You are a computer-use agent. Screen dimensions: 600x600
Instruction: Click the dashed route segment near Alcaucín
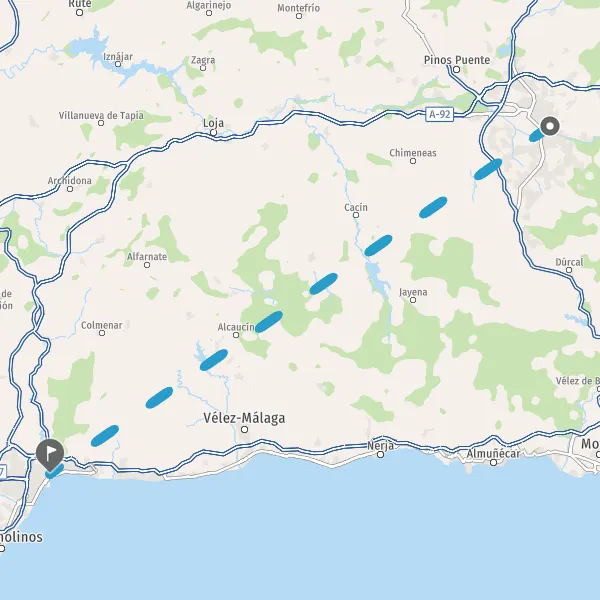[x=269, y=321]
